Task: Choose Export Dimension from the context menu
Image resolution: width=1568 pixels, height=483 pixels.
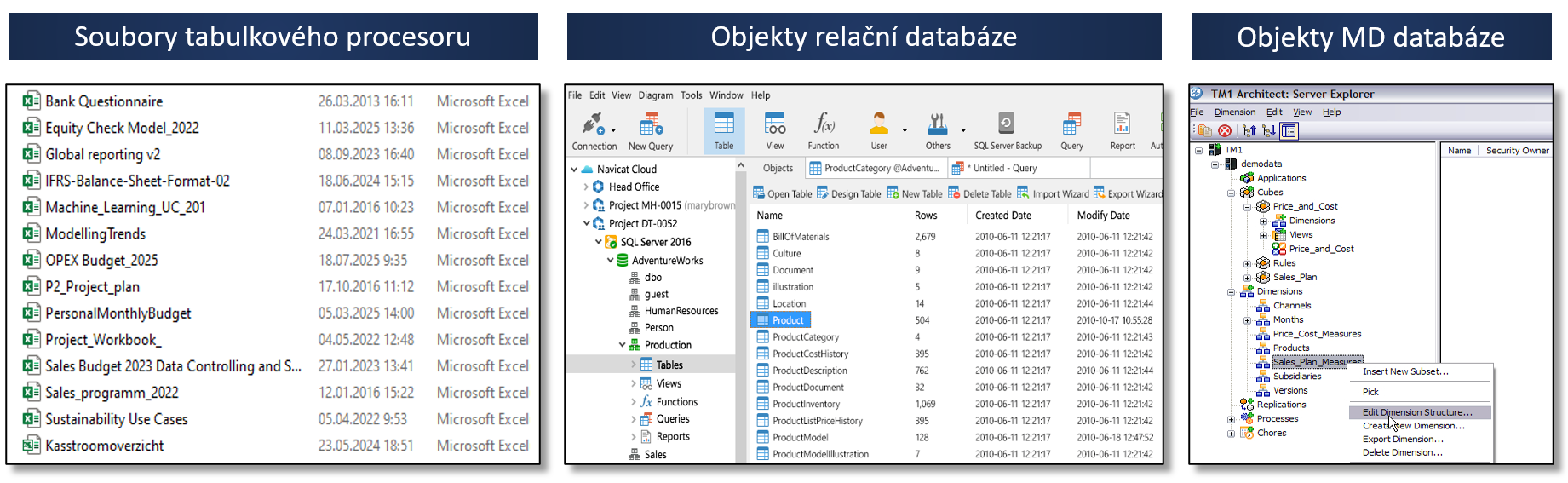Action: coord(1402,440)
